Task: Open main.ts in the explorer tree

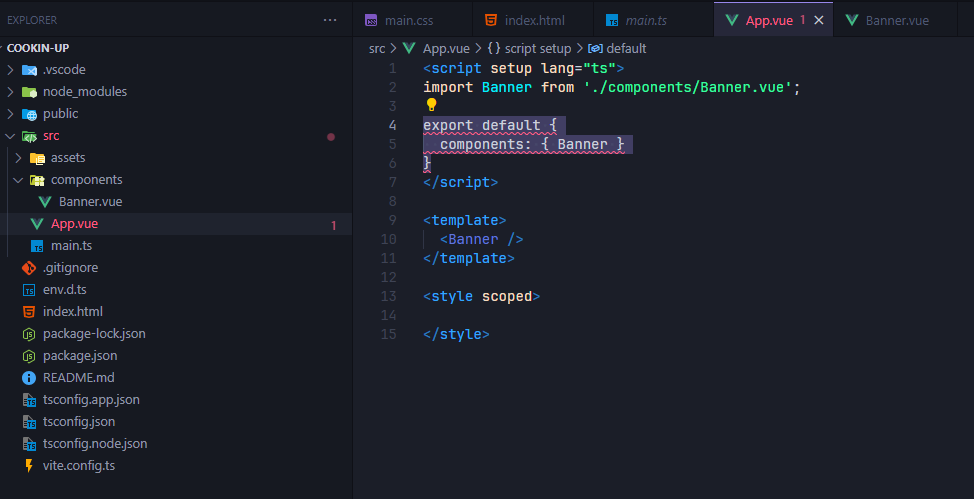Action: pyautogui.click(x=71, y=246)
